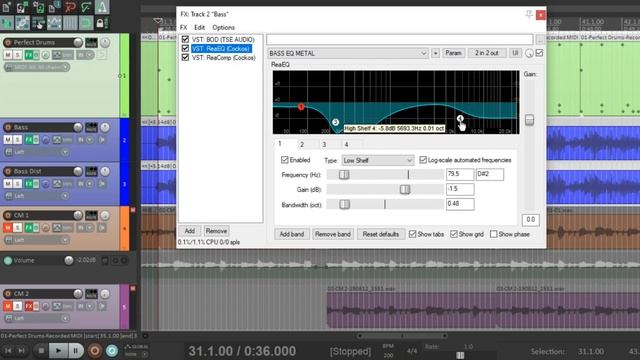Arm the CM 1 track for recording
The width and height of the screenshot is (640, 360).
(x=8, y=215)
